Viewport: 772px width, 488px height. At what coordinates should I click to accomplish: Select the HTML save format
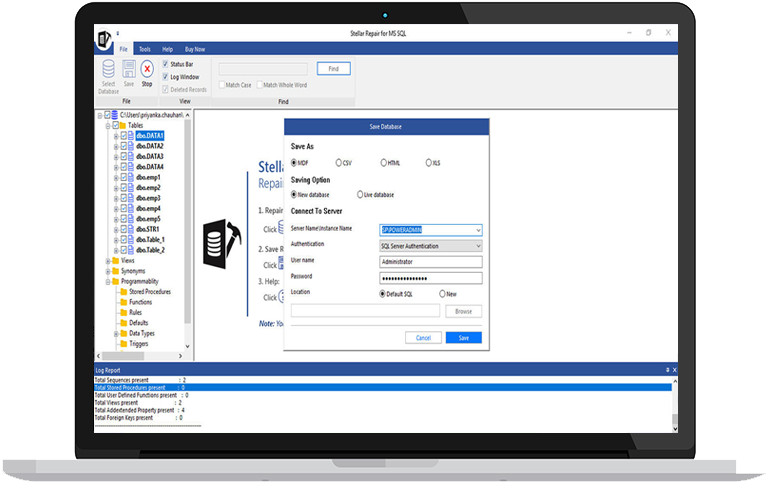[x=383, y=163]
